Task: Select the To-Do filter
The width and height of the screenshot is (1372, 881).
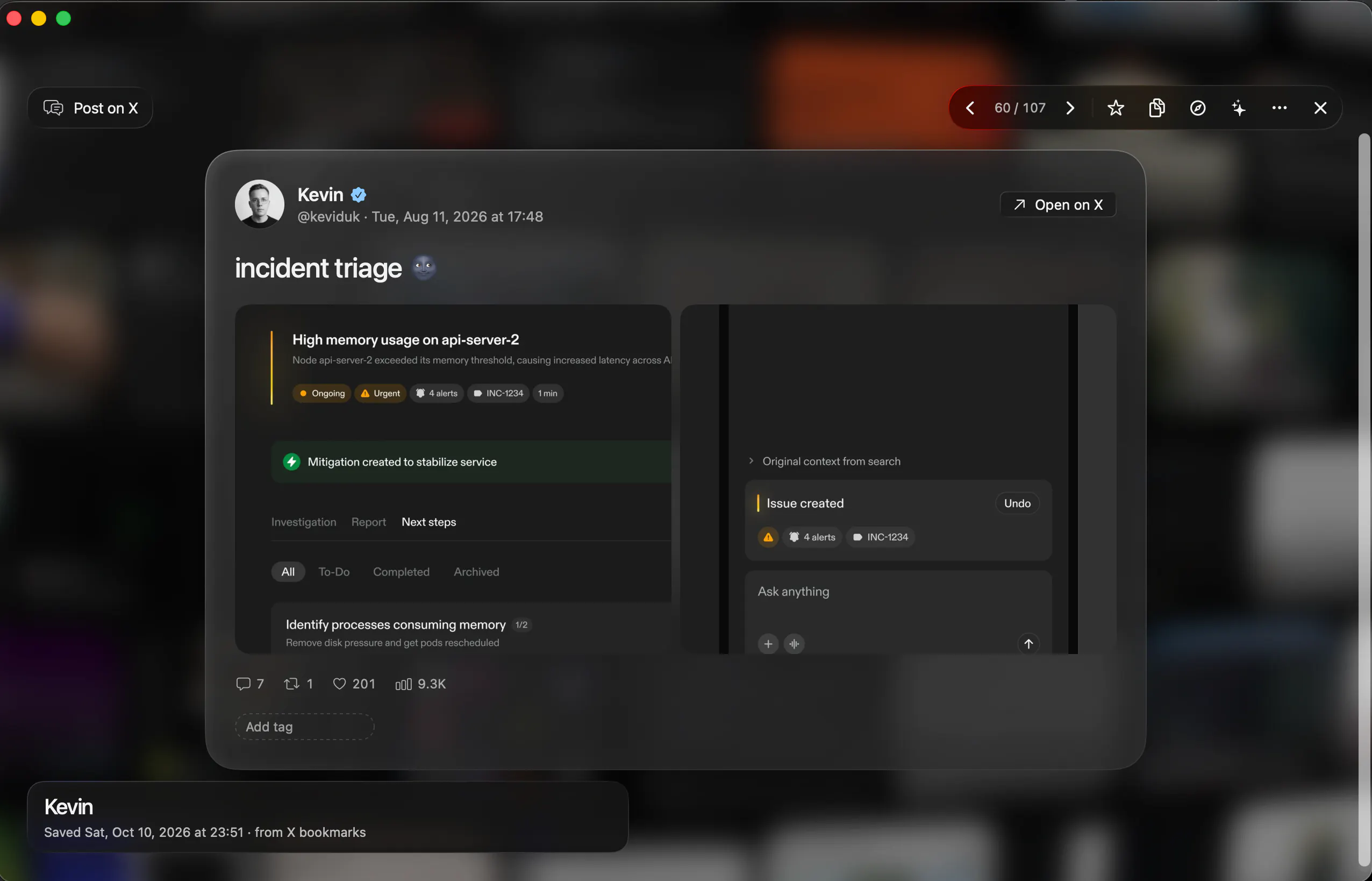Action: 334,572
